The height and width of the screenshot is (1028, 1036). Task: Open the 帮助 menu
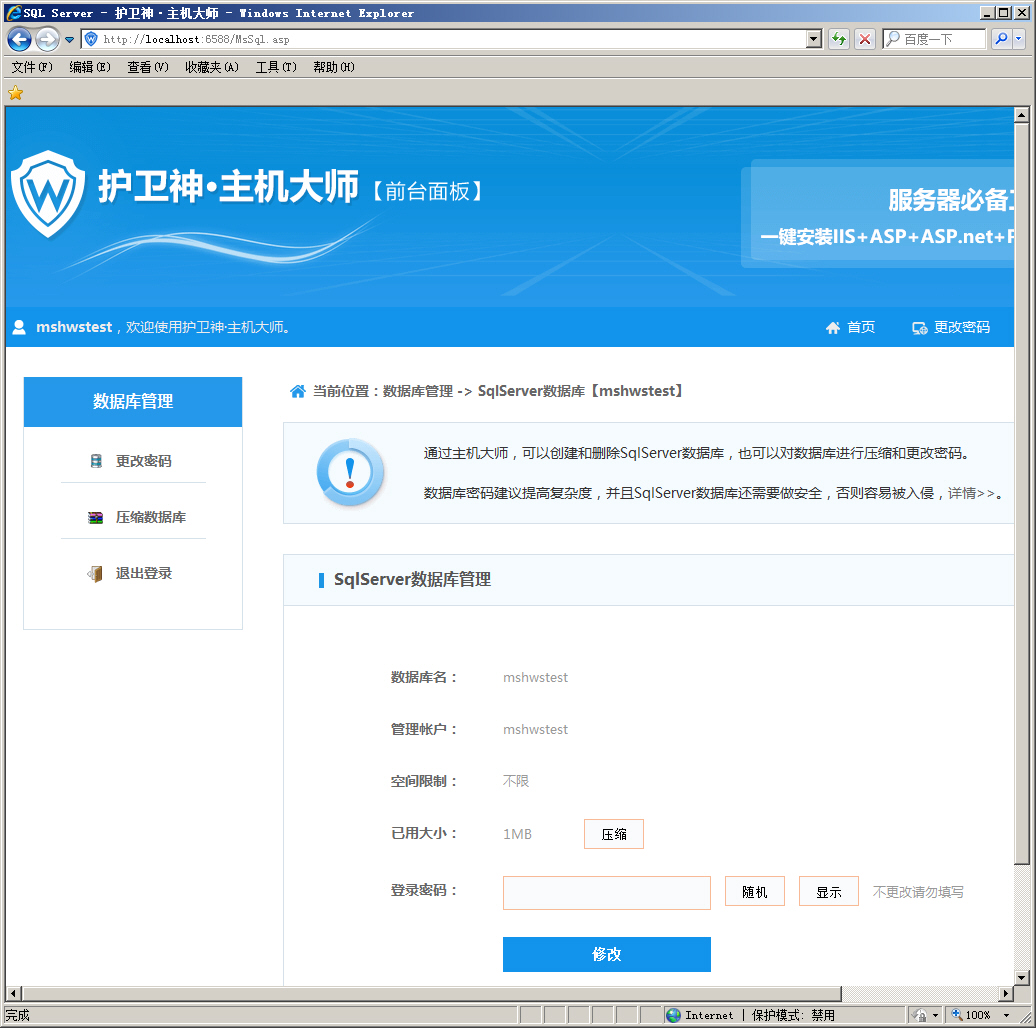[332, 67]
